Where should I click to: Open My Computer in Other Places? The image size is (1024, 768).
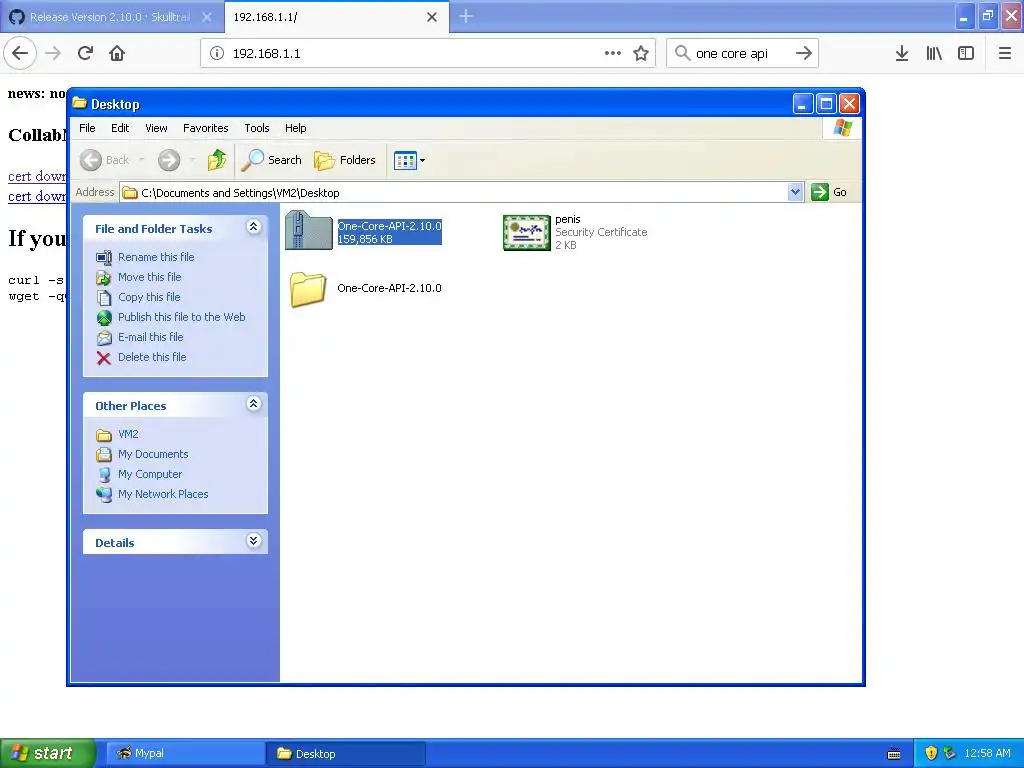[150, 474]
